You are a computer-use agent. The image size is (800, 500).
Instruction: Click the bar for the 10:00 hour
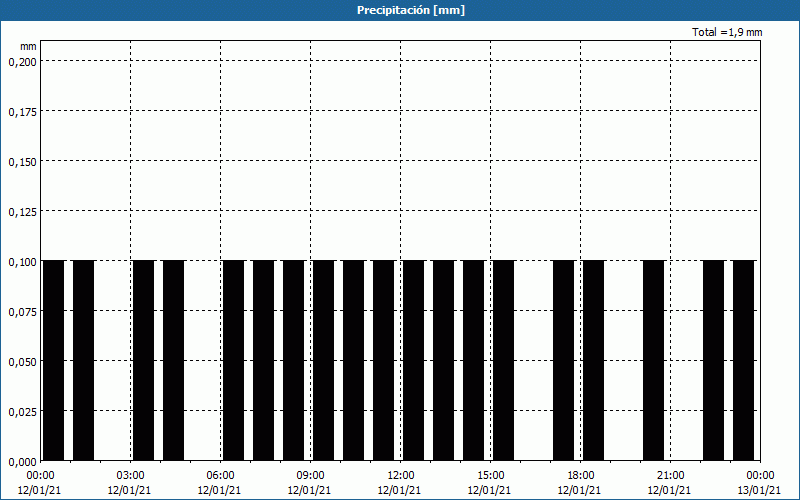354,360
